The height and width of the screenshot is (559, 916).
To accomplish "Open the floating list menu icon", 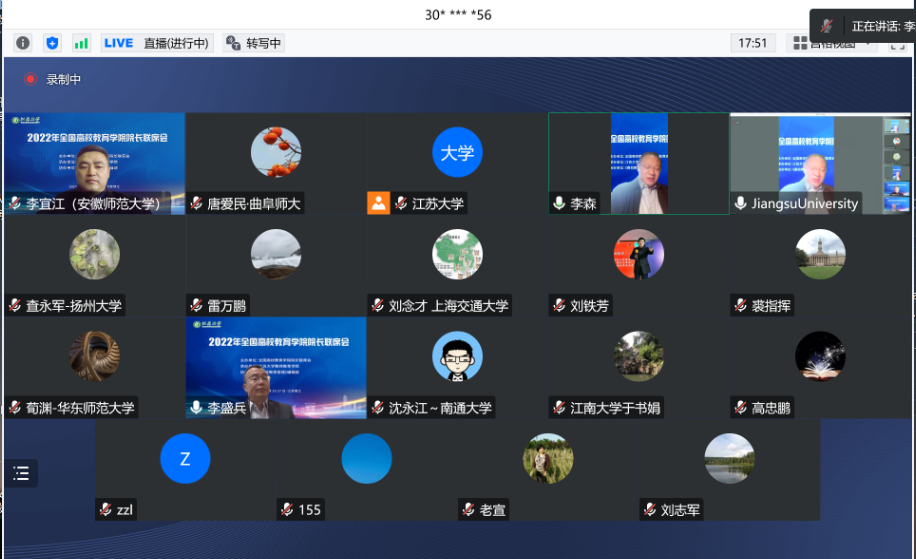I will pyautogui.click(x=21, y=473).
